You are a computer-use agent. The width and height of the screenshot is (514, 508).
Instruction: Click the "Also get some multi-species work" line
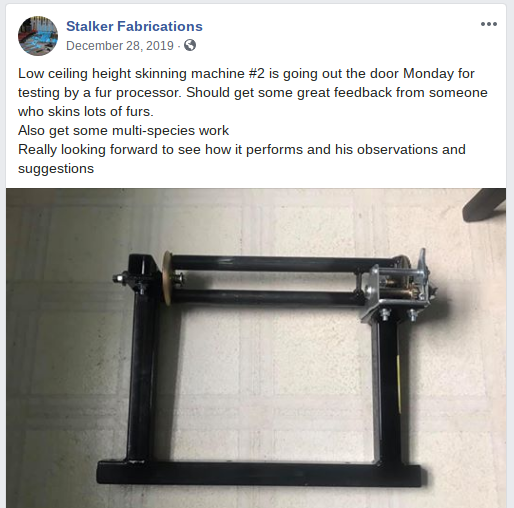click(x=123, y=131)
